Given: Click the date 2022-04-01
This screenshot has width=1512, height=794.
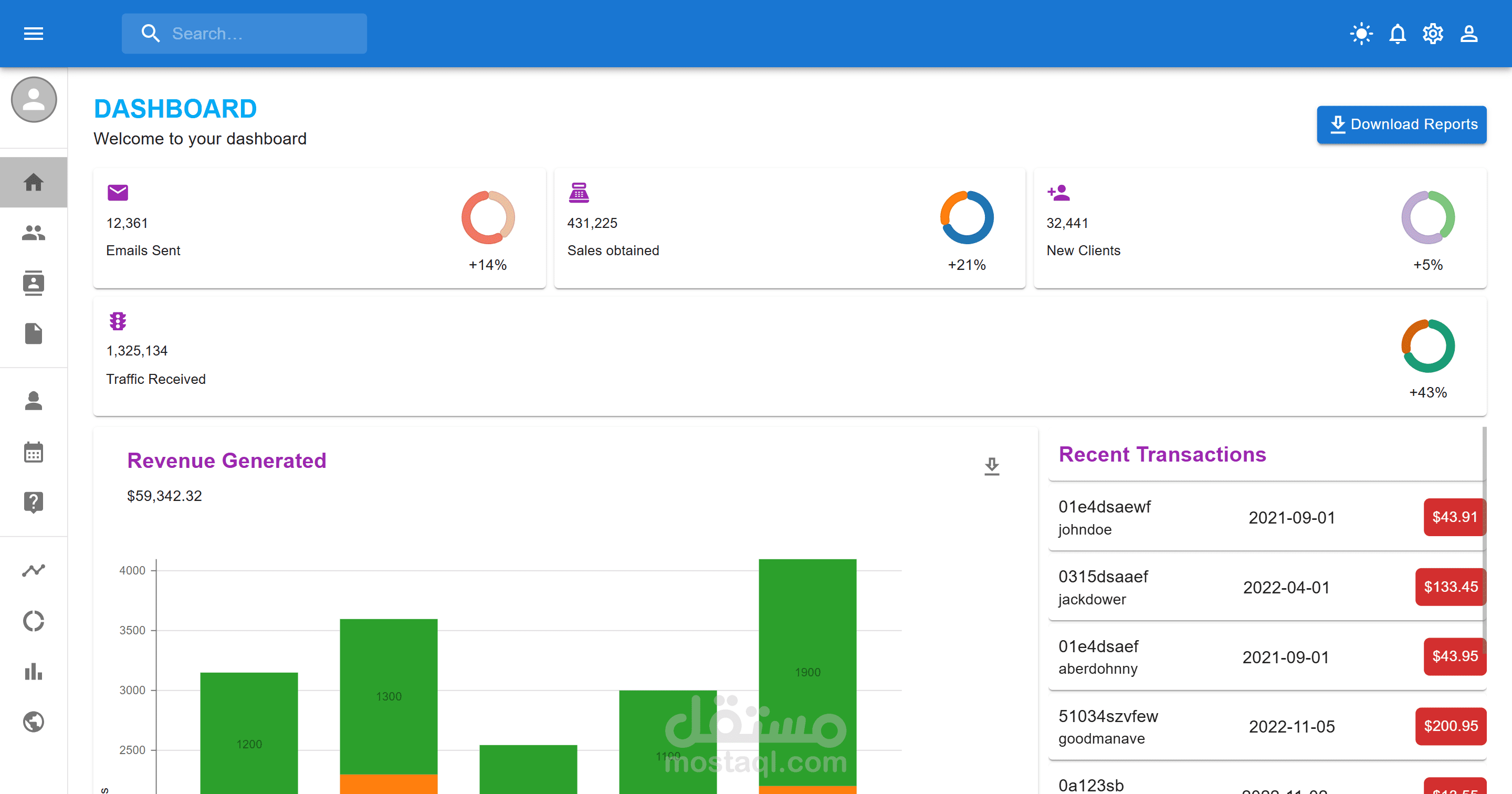Looking at the screenshot, I should coord(1286,588).
